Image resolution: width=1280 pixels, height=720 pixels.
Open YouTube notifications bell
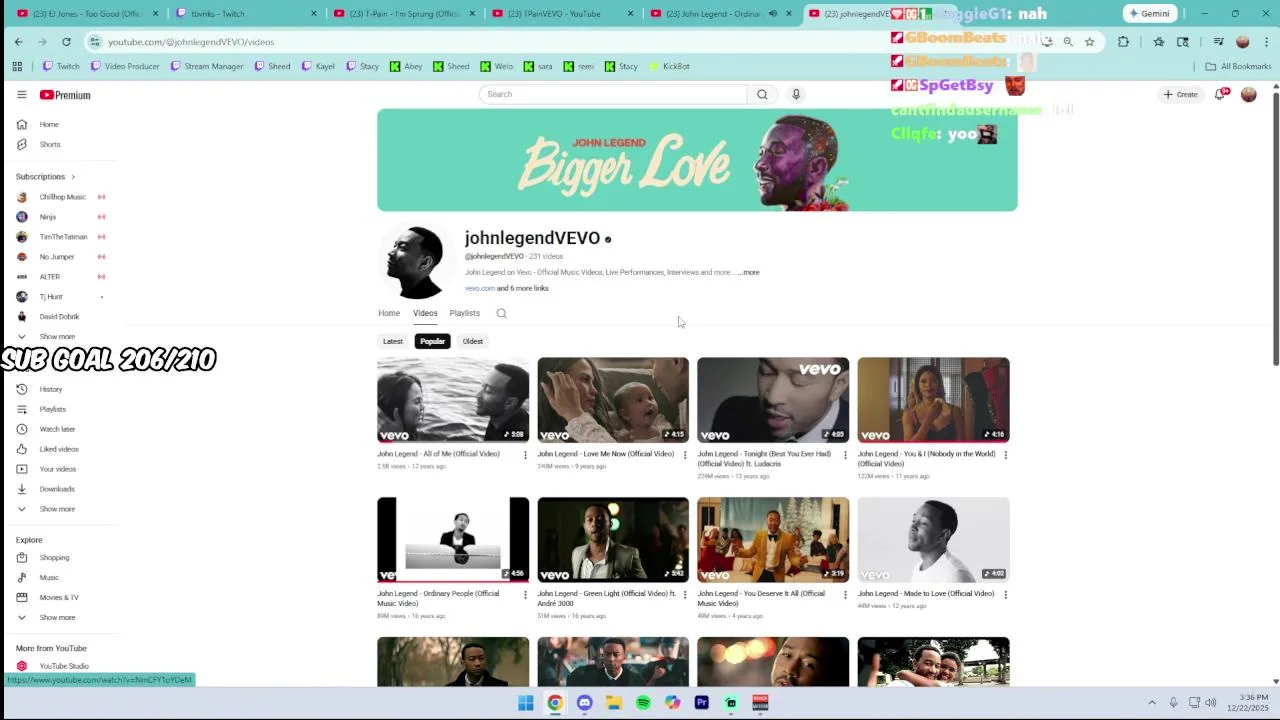[1222, 94]
